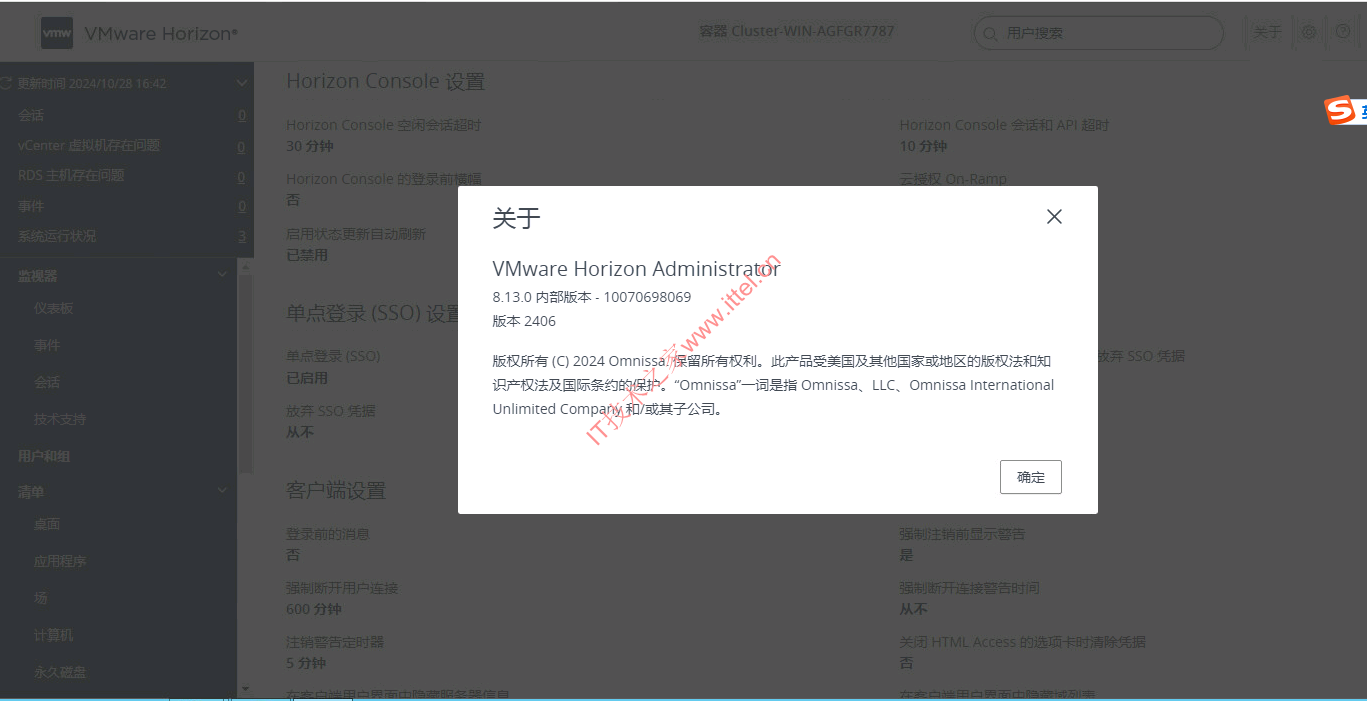Open 事件 under 监视器 in the sidebar
Screen dimensions: 1367x701
point(47,346)
